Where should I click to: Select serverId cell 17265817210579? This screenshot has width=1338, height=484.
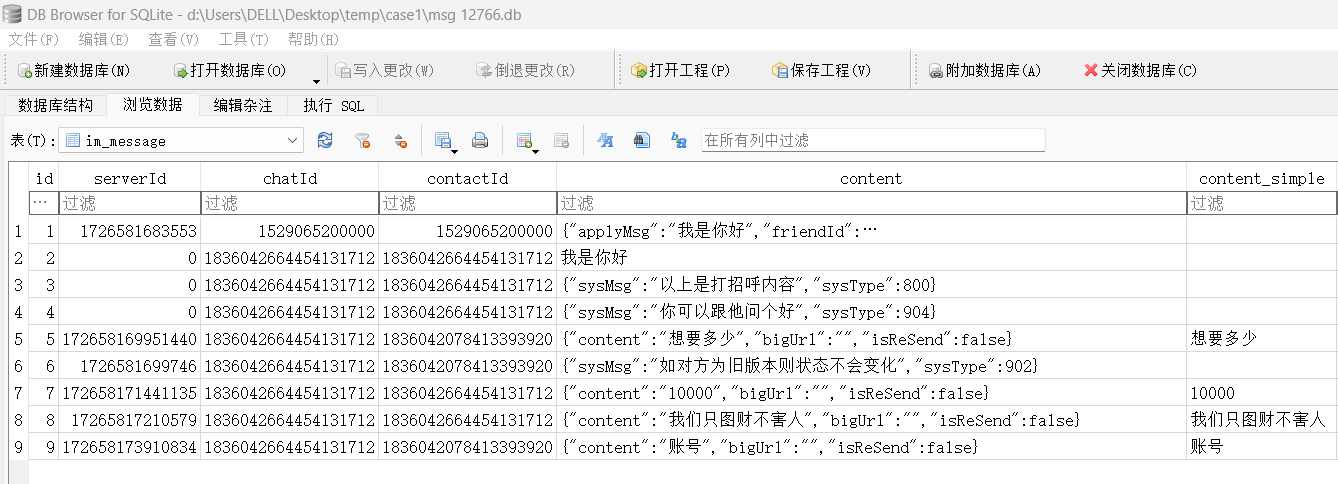click(x=130, y=420)
